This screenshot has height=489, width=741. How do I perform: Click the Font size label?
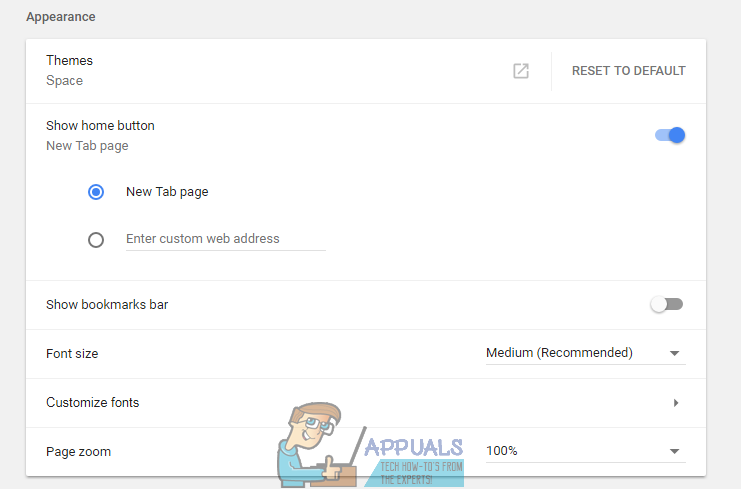pos(72,354)
